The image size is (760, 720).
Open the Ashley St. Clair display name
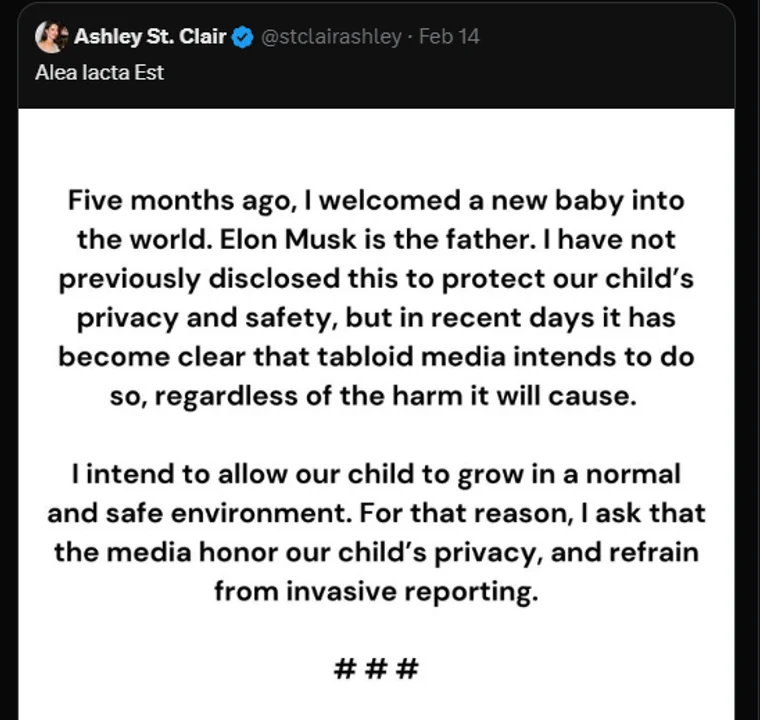tap(150, 37)
